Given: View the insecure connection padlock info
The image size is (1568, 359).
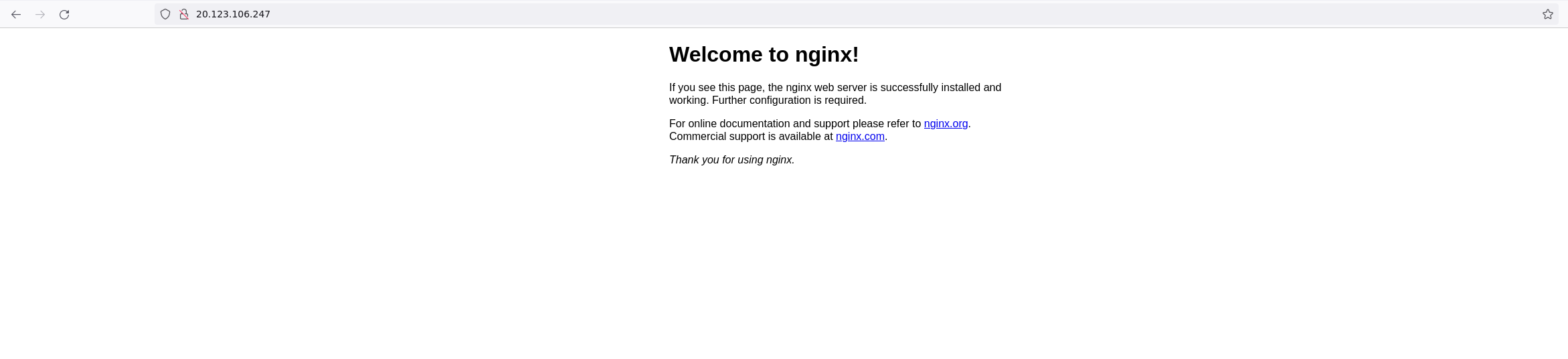Looking at the screenshot, I should (184, 14).
